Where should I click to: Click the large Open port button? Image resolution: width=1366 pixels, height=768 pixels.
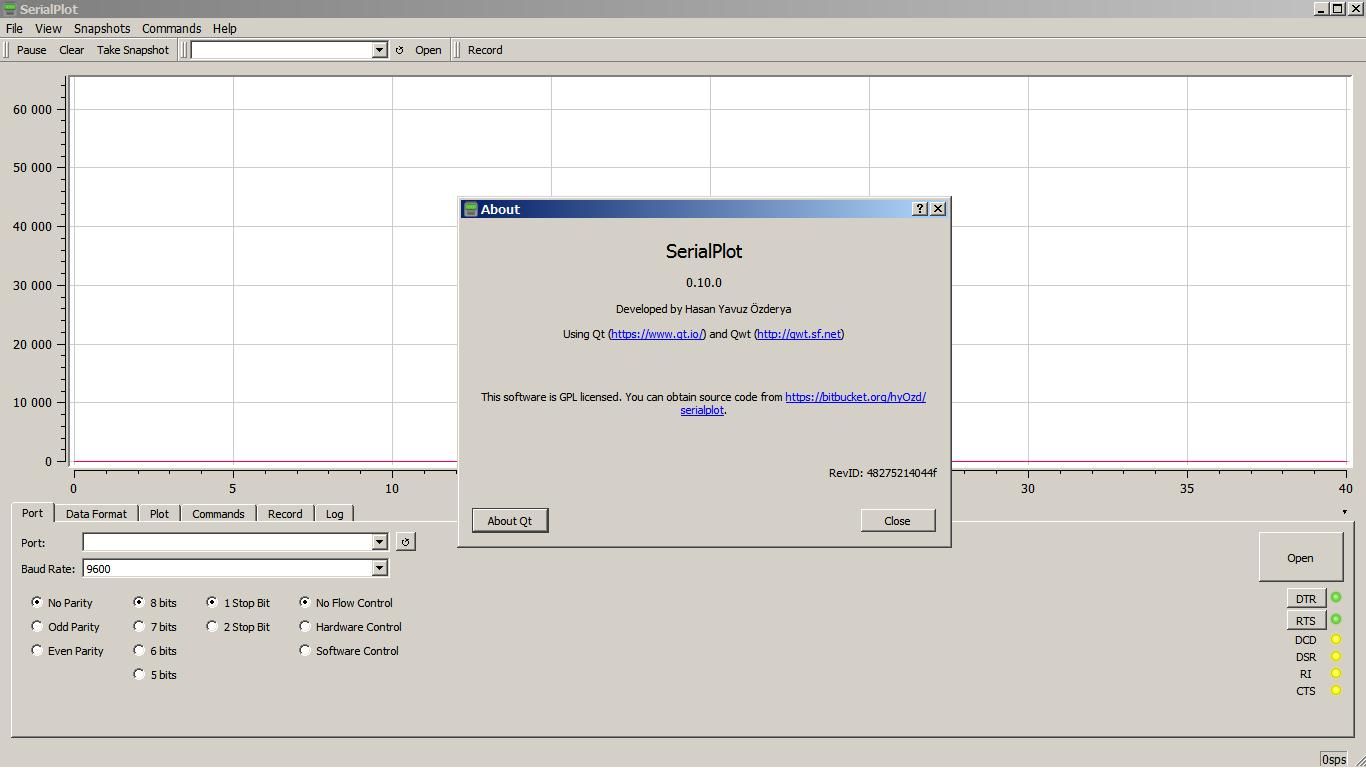point(1300,558)
